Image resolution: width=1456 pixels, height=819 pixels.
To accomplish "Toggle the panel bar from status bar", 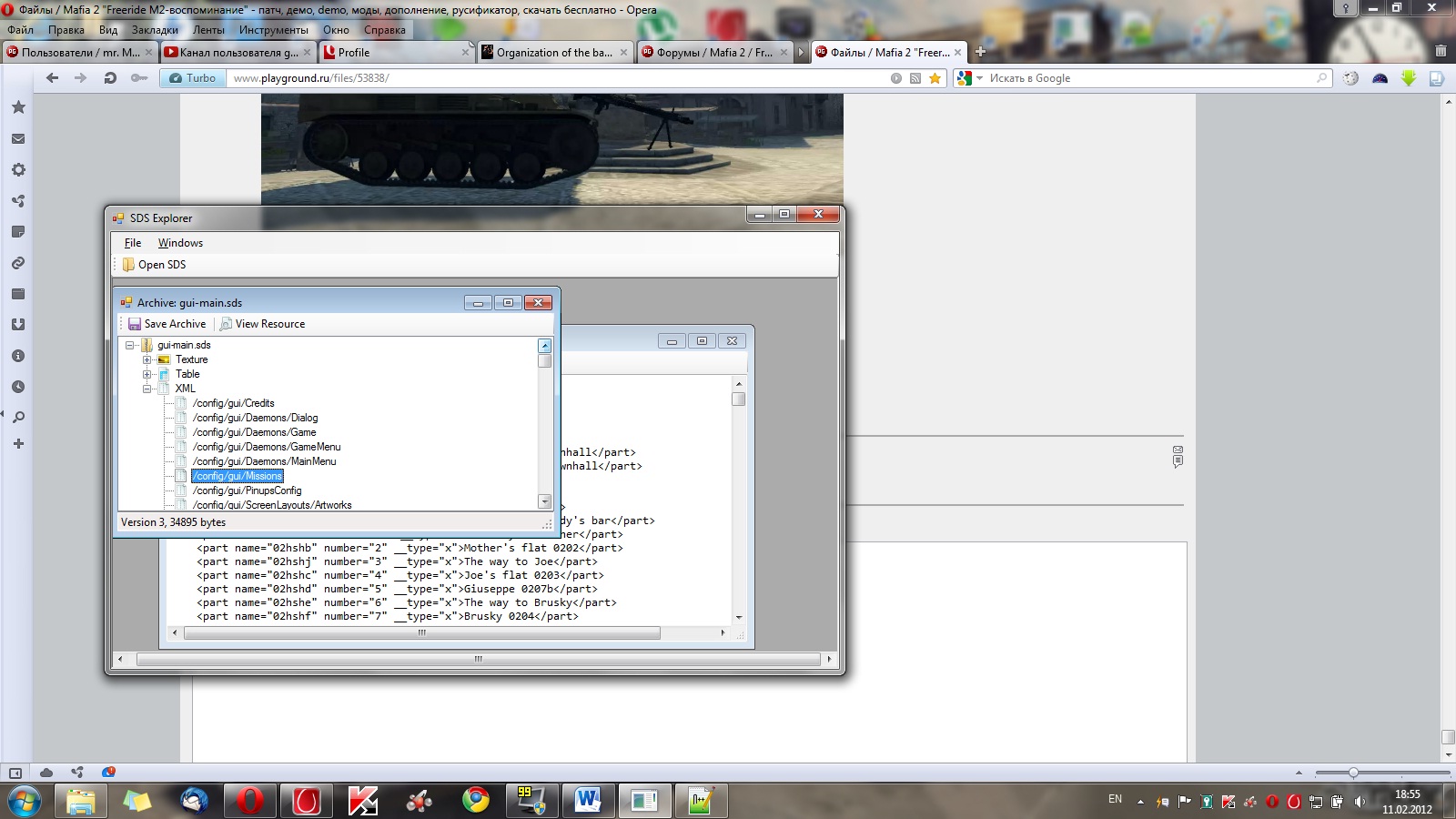I will point(15,773).
